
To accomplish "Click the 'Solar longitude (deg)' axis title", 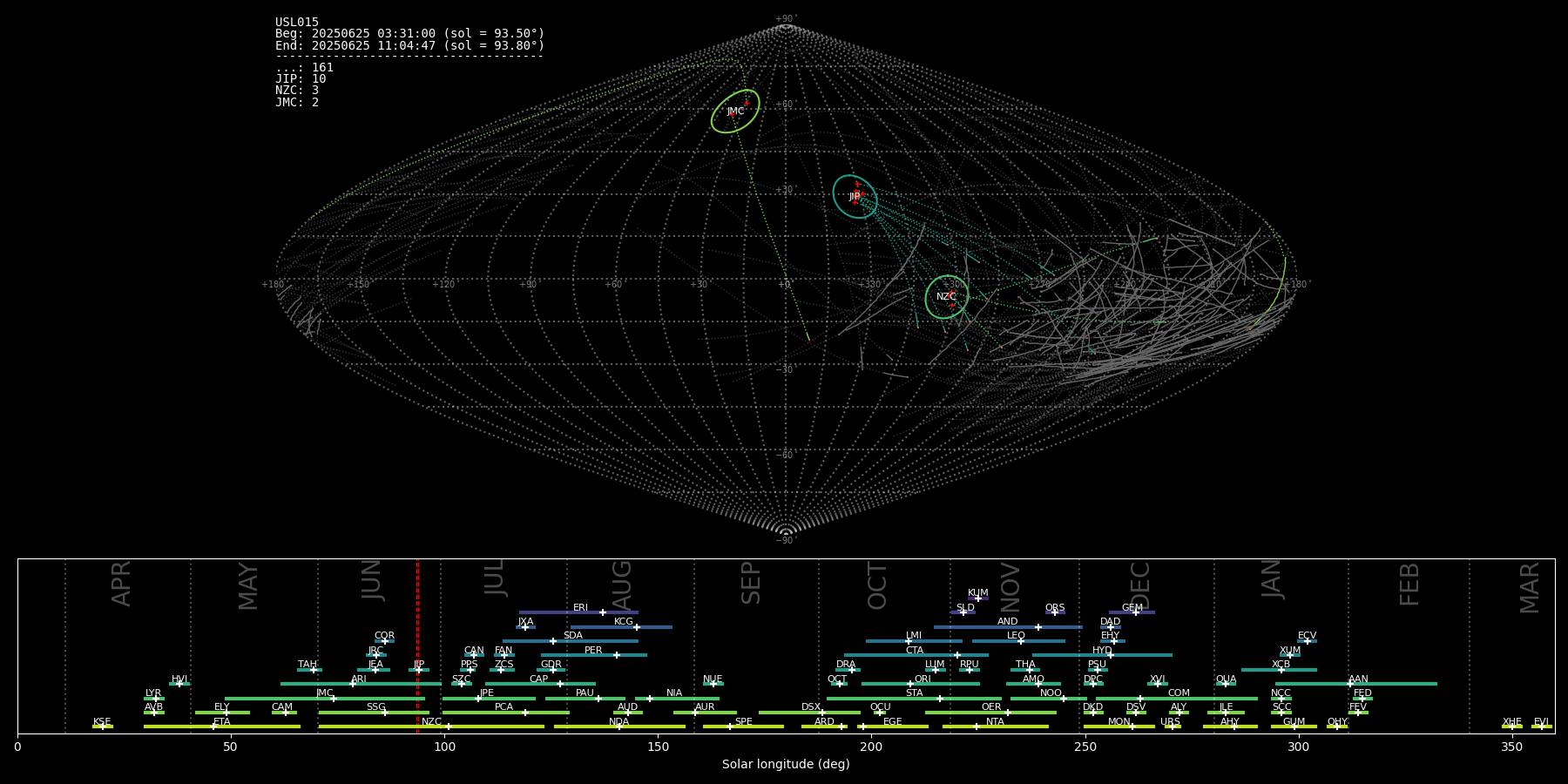I will (x=786, y=764).
